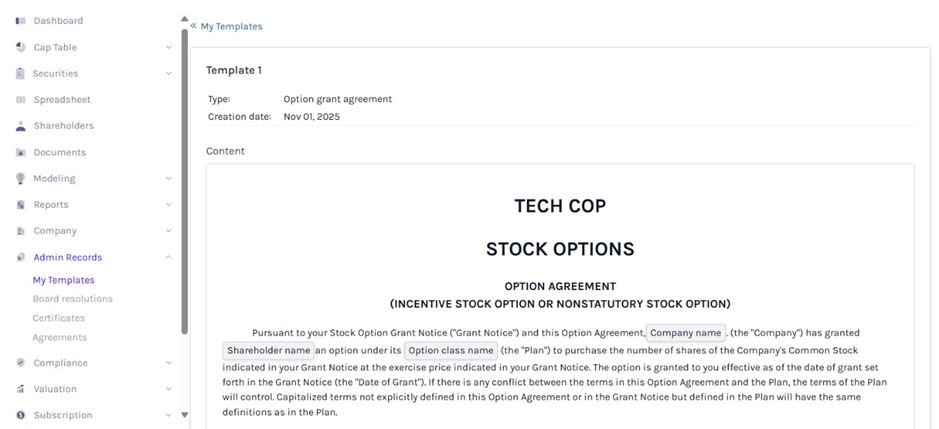Click the Subscription icon in sidebar
The width and height of the screenshot is (939, 429).
point(21,415)
